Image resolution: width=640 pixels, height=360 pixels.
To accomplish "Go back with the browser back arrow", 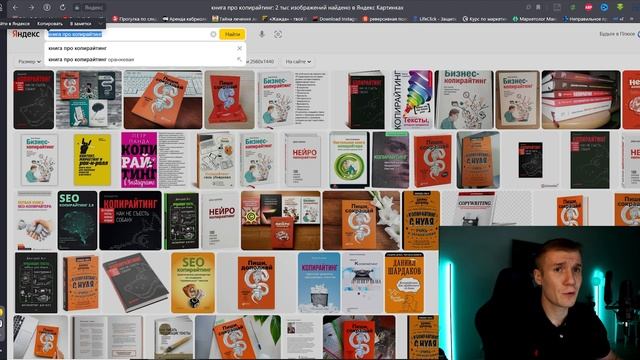I will (x=15, y=7).
